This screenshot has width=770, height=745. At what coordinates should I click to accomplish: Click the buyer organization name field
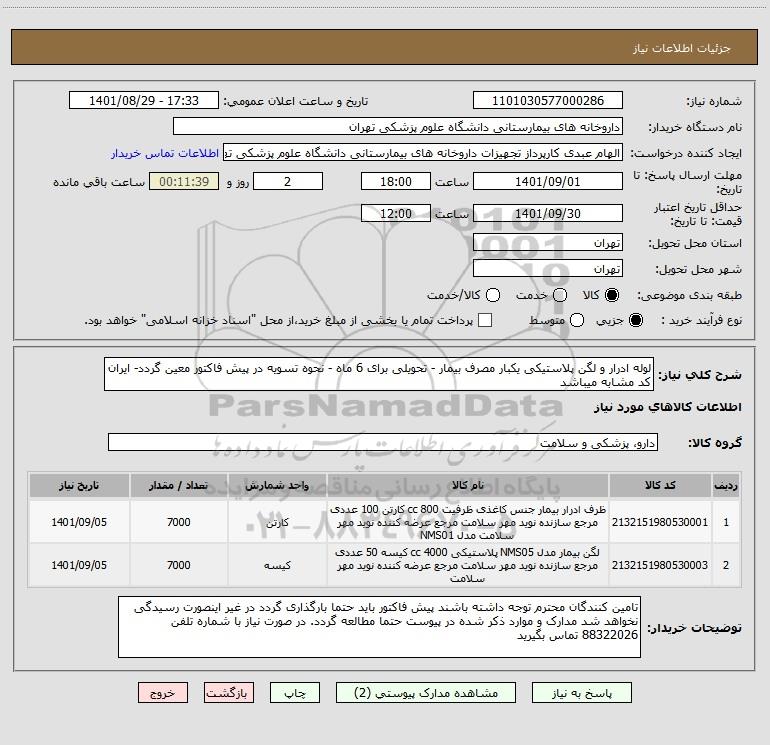pyautogui.click(x=398, y=126)
